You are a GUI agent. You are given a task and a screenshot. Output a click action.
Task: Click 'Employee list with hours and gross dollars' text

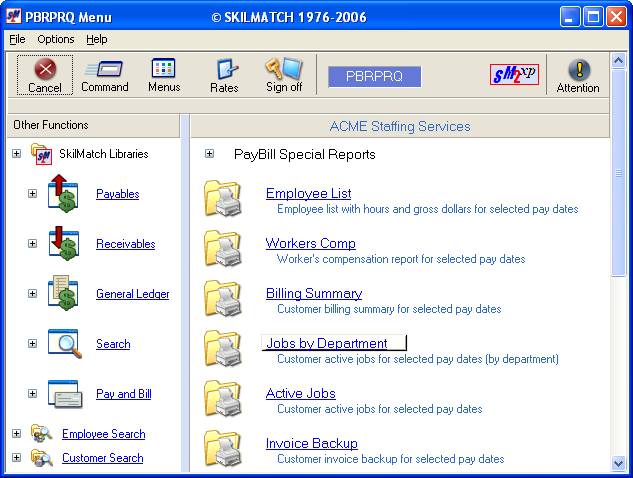[428, 209]
